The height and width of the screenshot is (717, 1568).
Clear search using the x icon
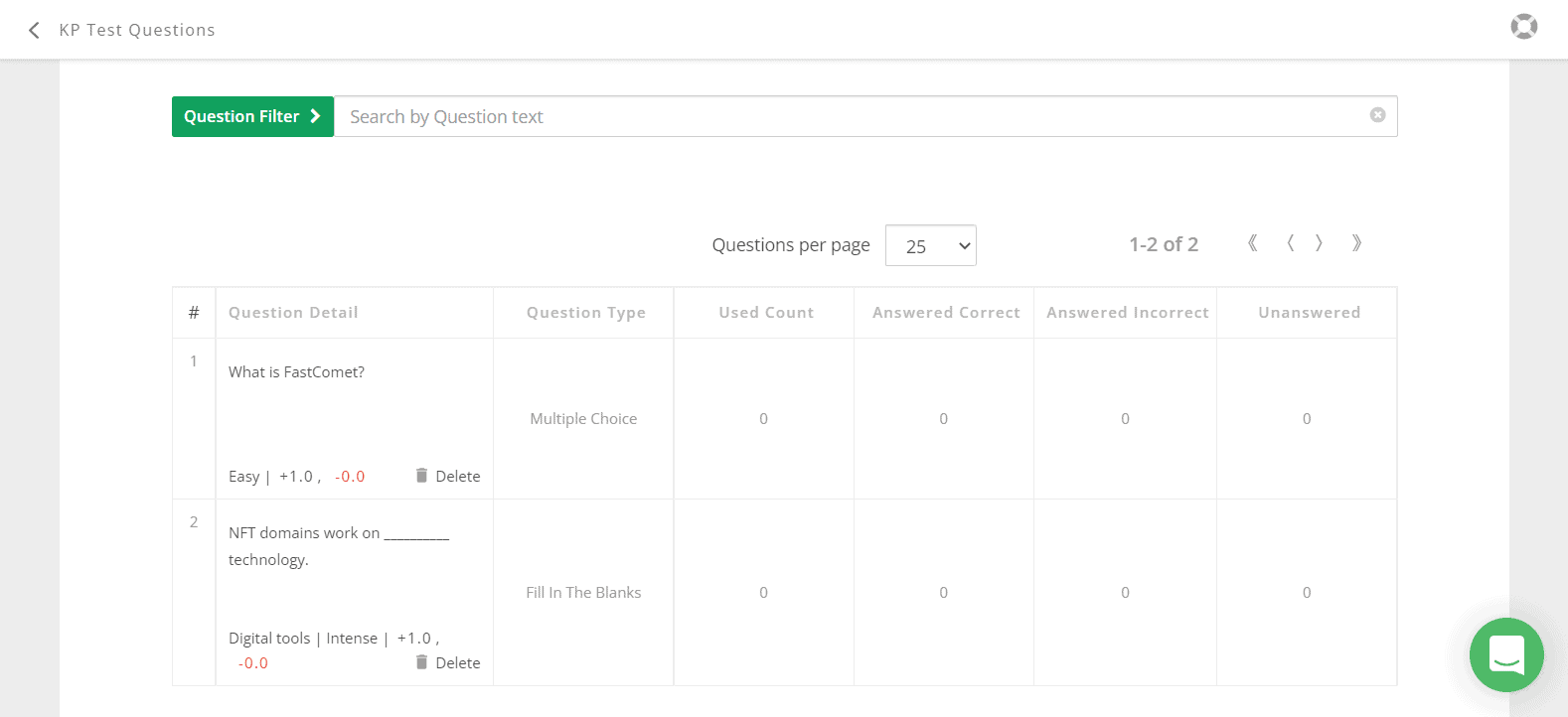[x=1377, y=115]
